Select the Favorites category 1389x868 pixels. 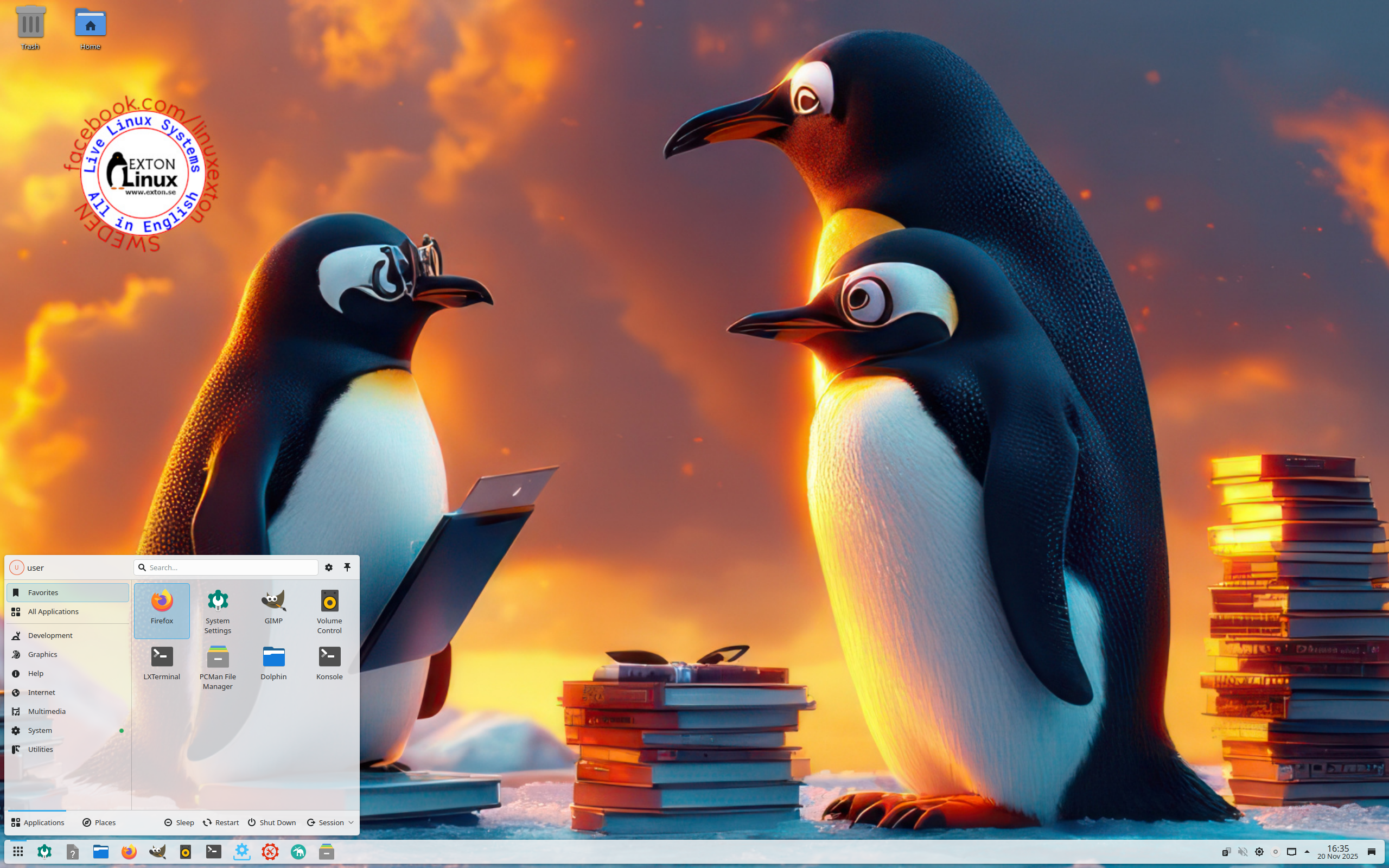(68, 592)
